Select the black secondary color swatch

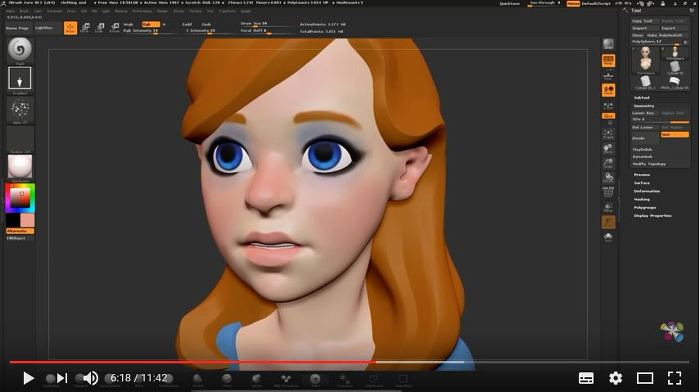point(12,220)
